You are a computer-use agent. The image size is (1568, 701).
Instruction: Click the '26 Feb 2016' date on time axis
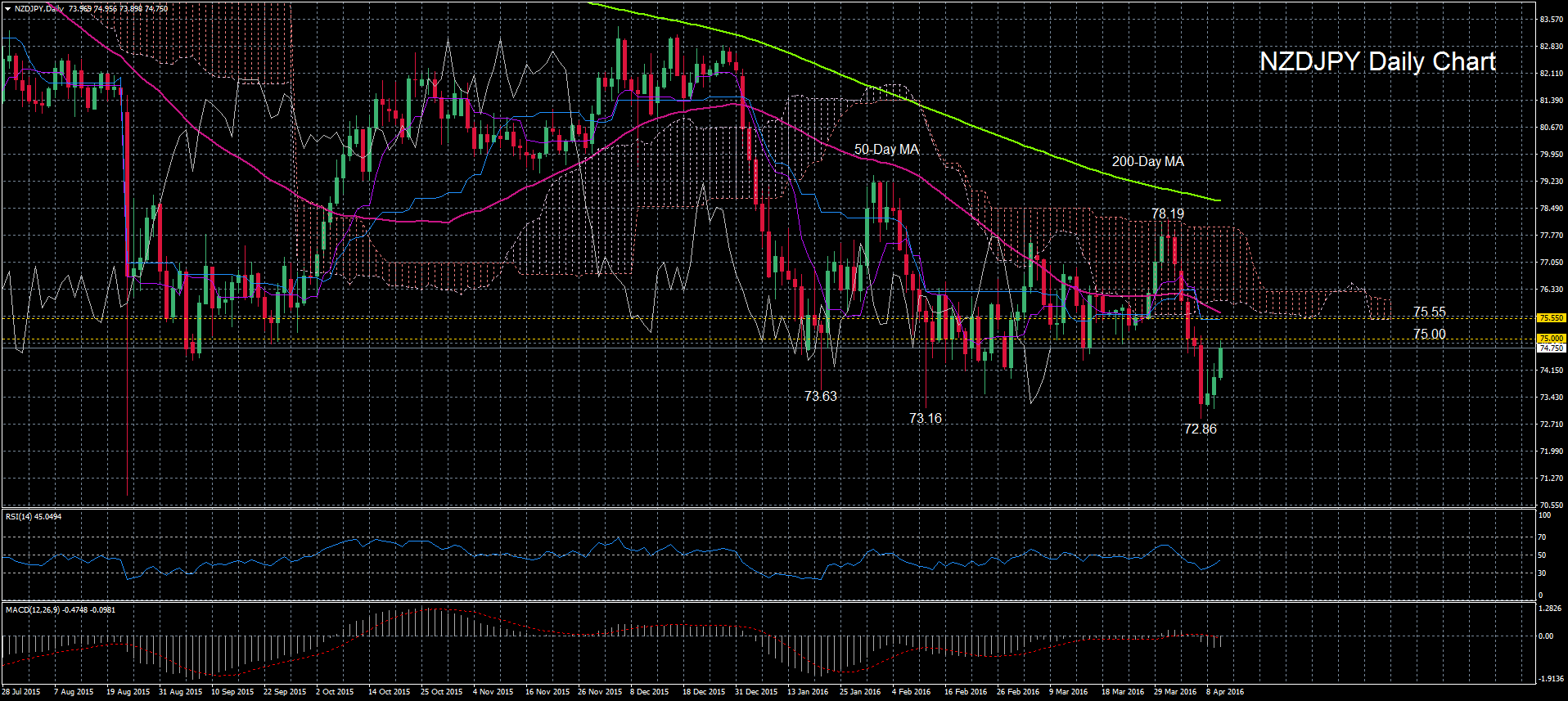(1018, 692)
